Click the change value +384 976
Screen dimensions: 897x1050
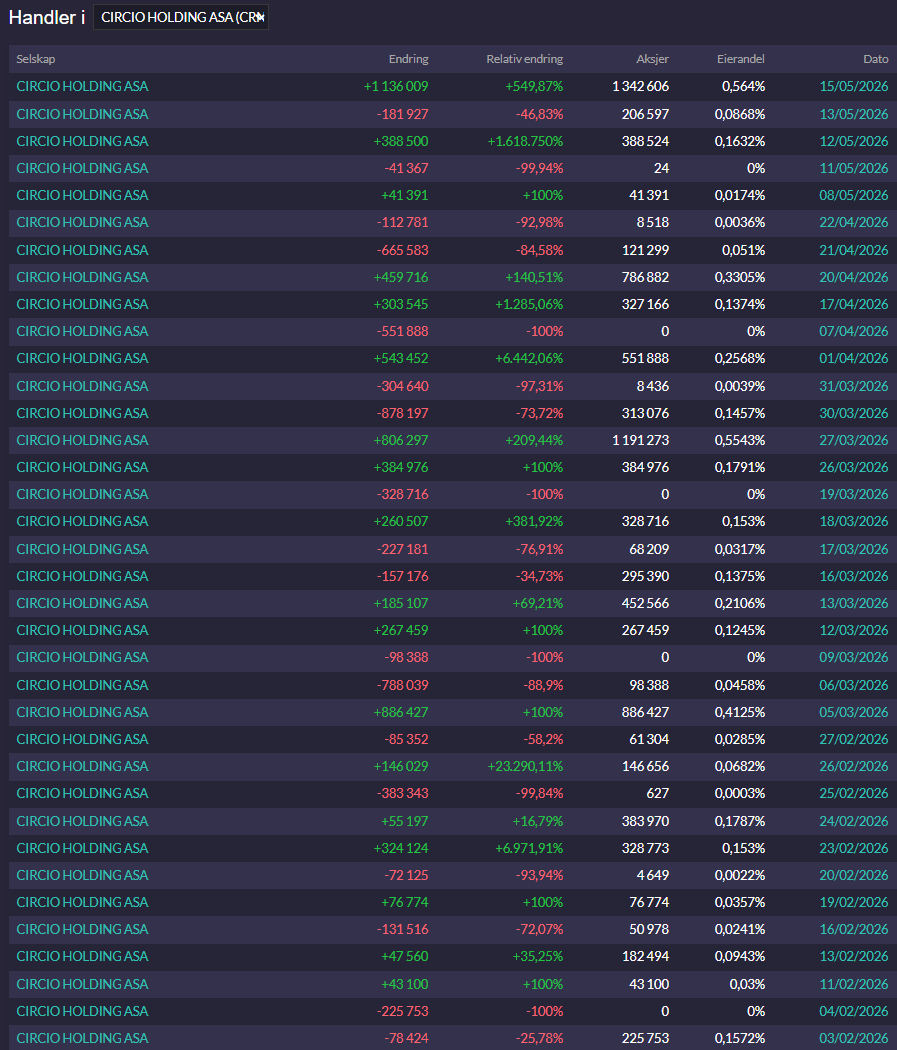click(x=400, y=467)
